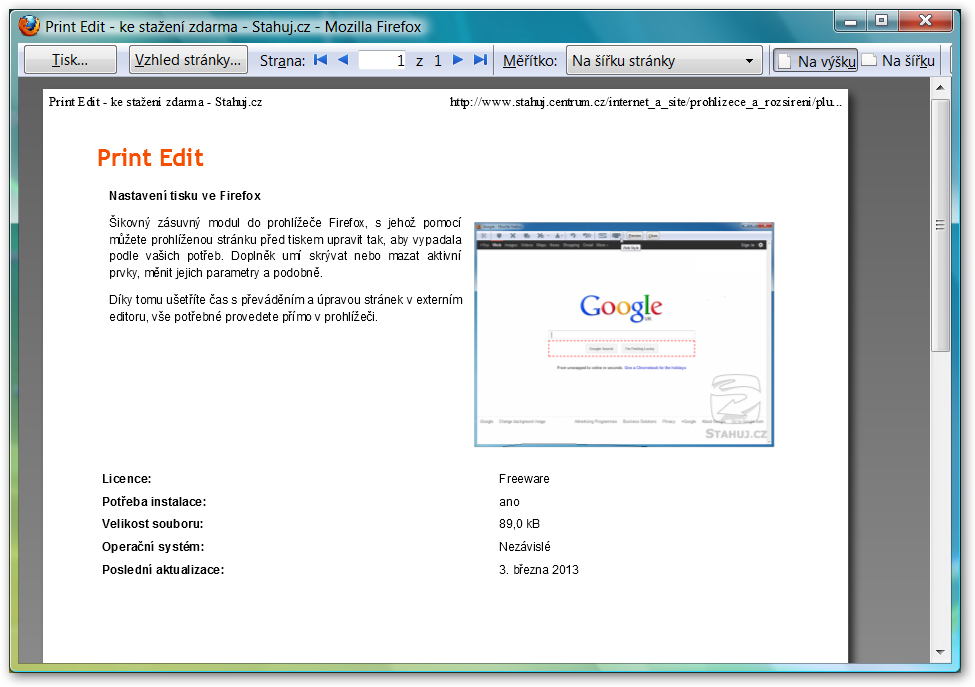Screen dimensions: 975x687
Task: Open the Měřítko scale dropdown
Action: 663,60
